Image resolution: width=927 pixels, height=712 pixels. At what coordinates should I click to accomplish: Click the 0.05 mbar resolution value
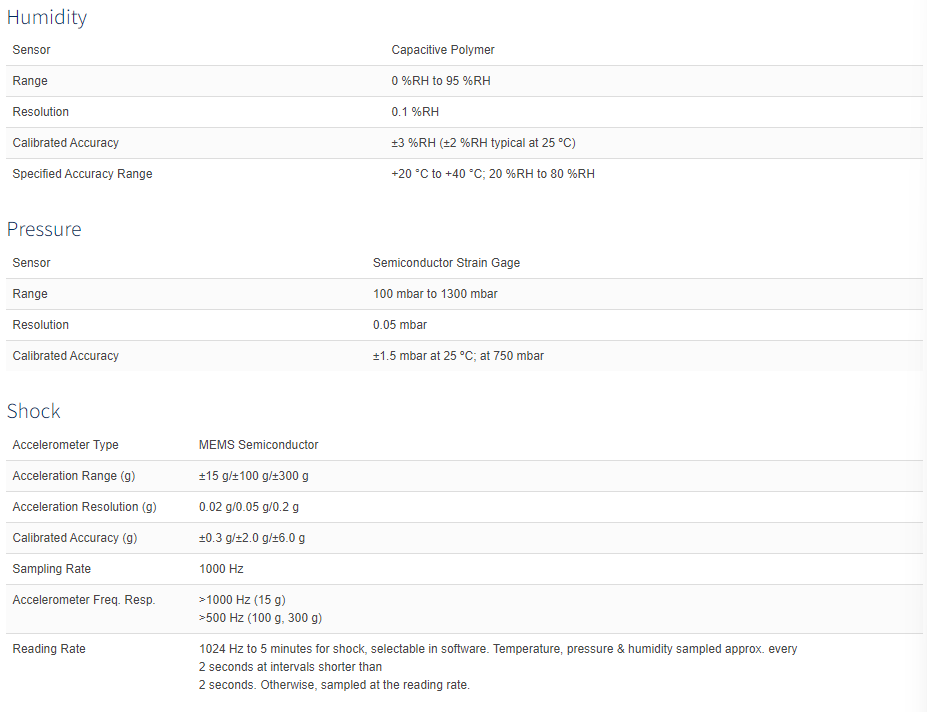(400, 325)
